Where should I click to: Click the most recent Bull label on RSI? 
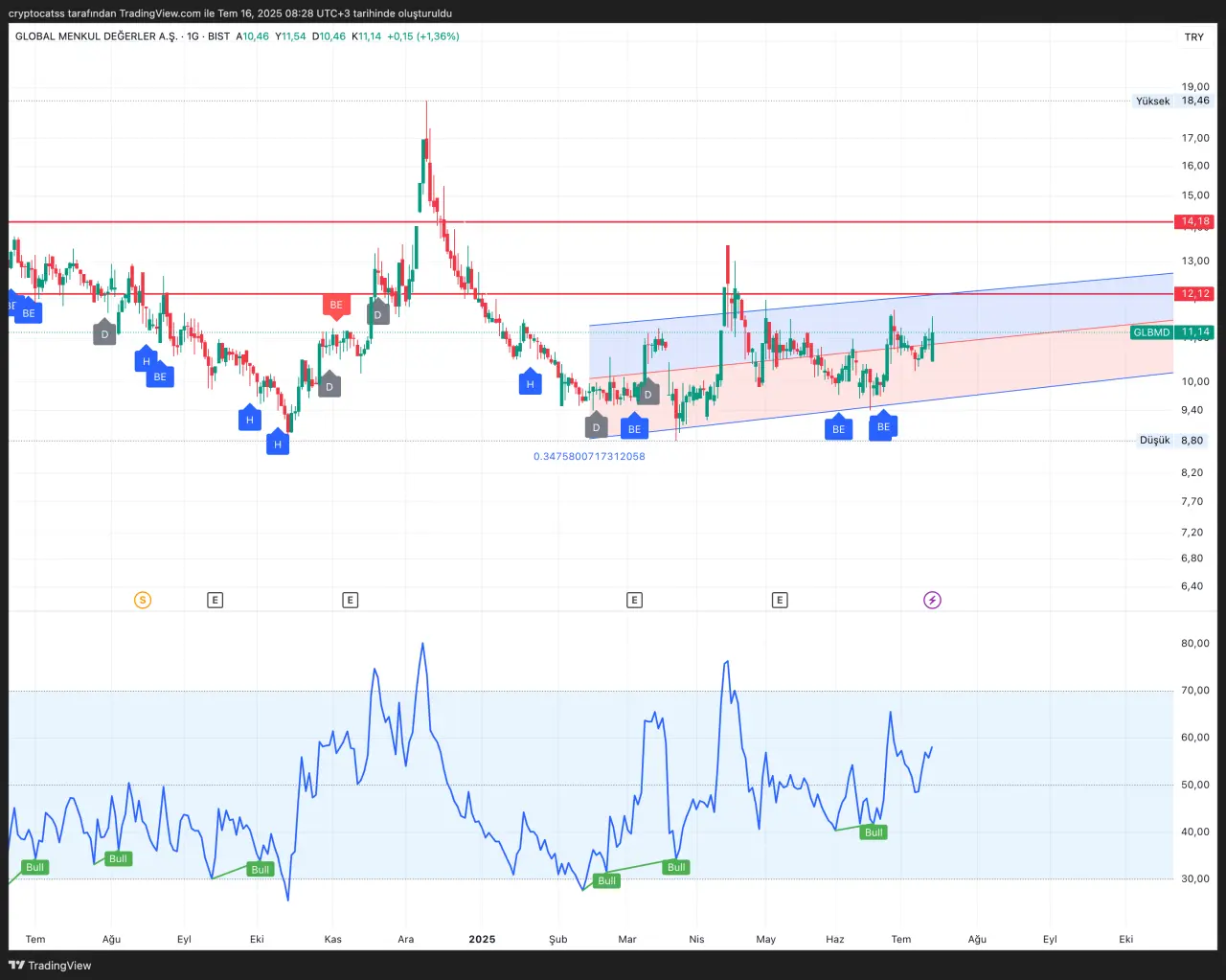coord(874,832)
